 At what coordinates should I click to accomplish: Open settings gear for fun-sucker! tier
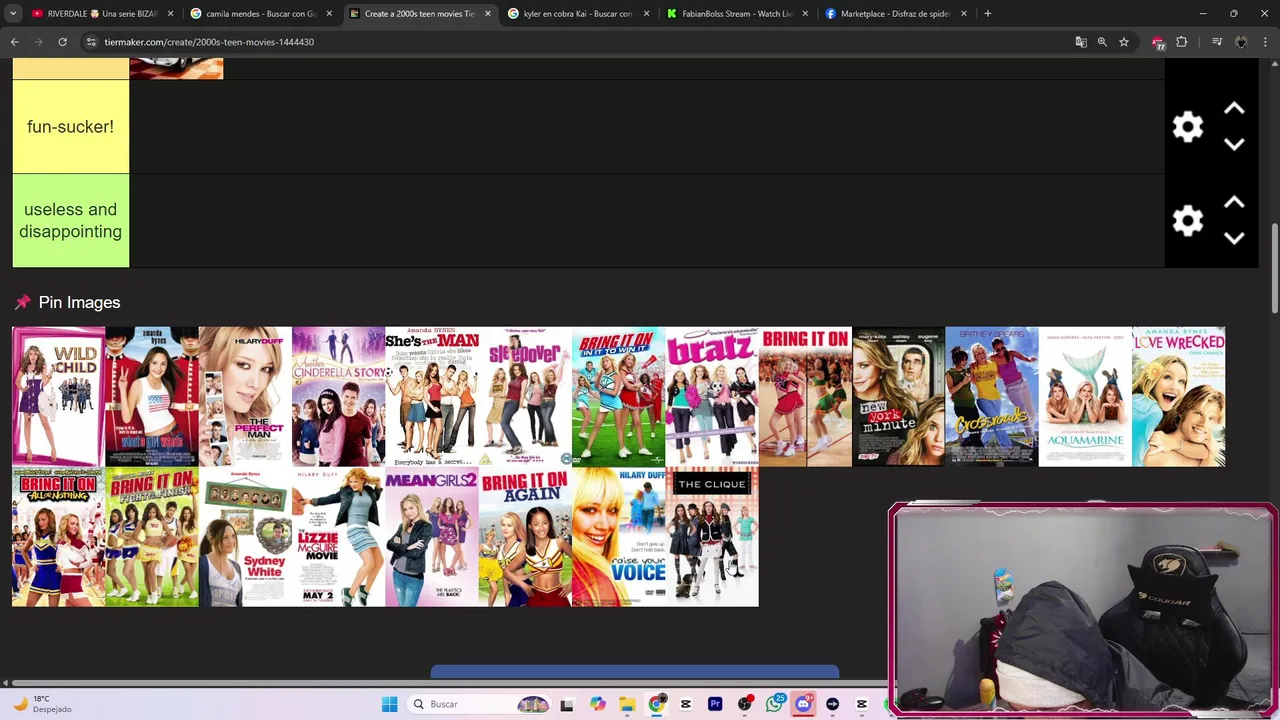(1187, 127)
